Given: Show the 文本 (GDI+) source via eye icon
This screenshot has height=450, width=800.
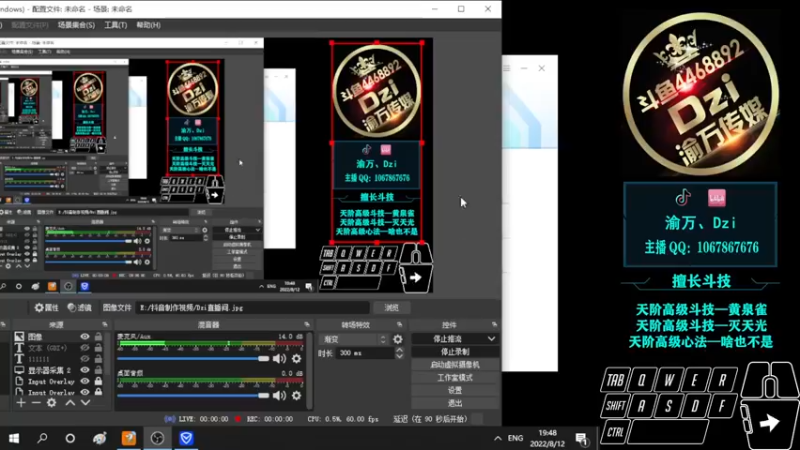Looking at the screenshot, I should click(85, 348).
